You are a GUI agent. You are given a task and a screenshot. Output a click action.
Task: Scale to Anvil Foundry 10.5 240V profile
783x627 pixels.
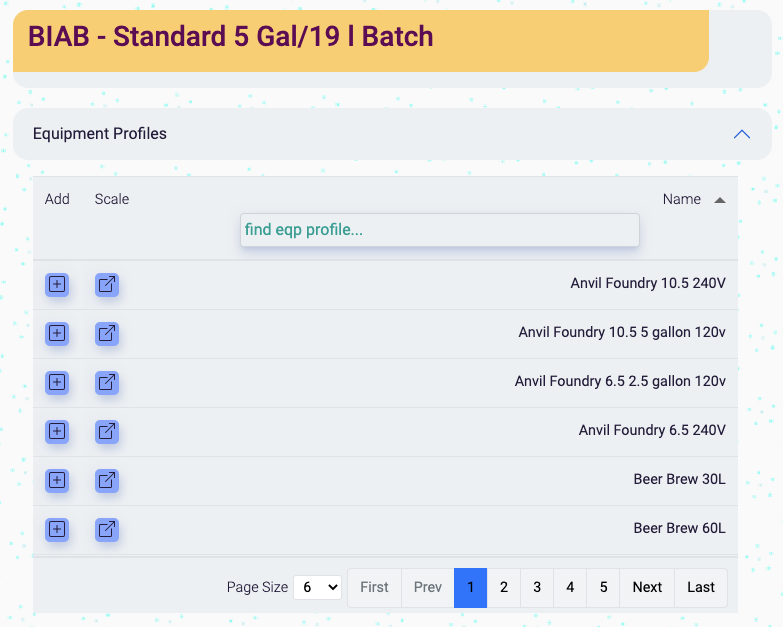coord(107,285)
